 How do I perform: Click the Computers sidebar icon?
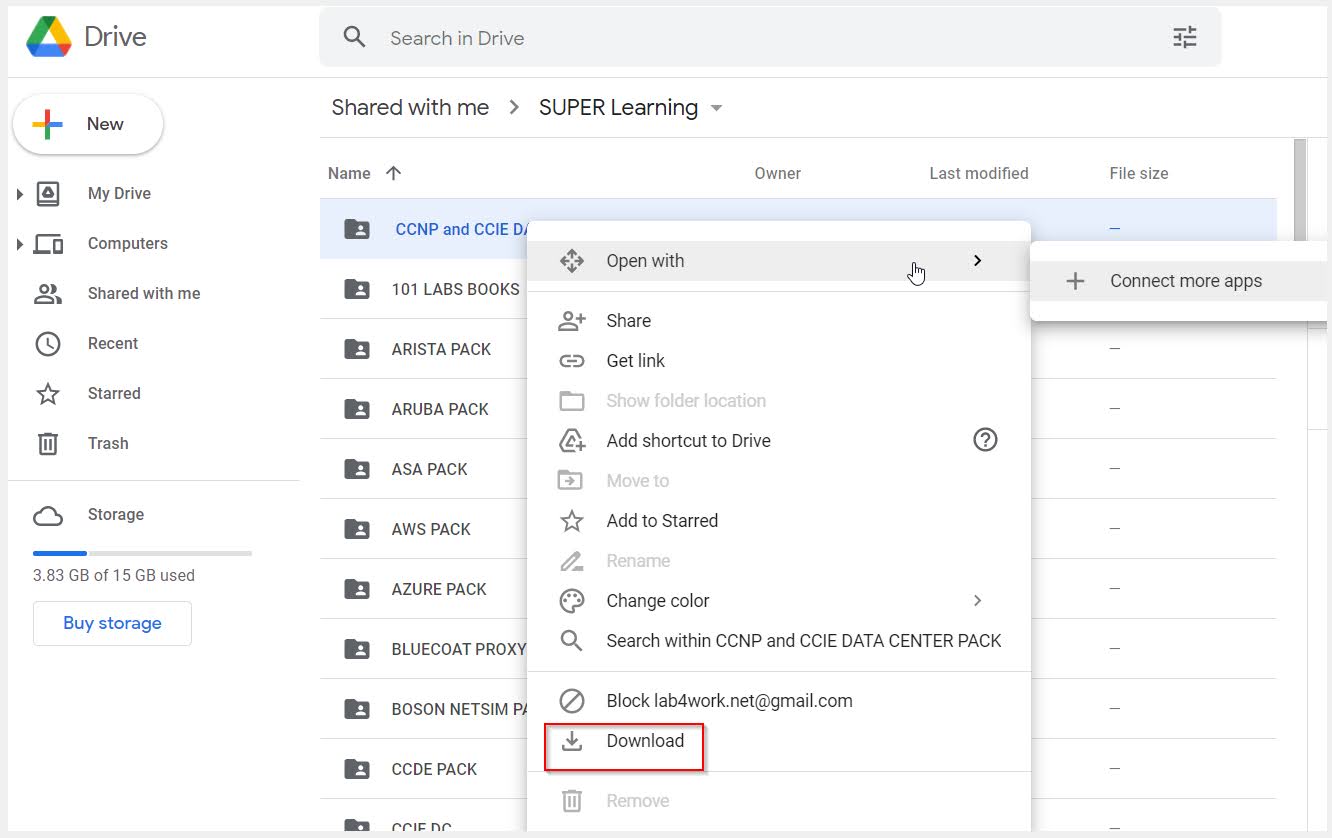[48, 243]
